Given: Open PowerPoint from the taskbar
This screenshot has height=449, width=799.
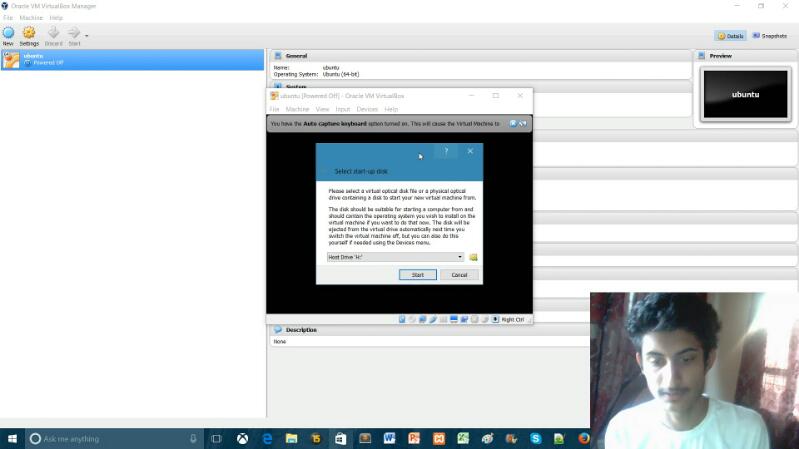Looking at the screenshot, I should click(414, 439).
